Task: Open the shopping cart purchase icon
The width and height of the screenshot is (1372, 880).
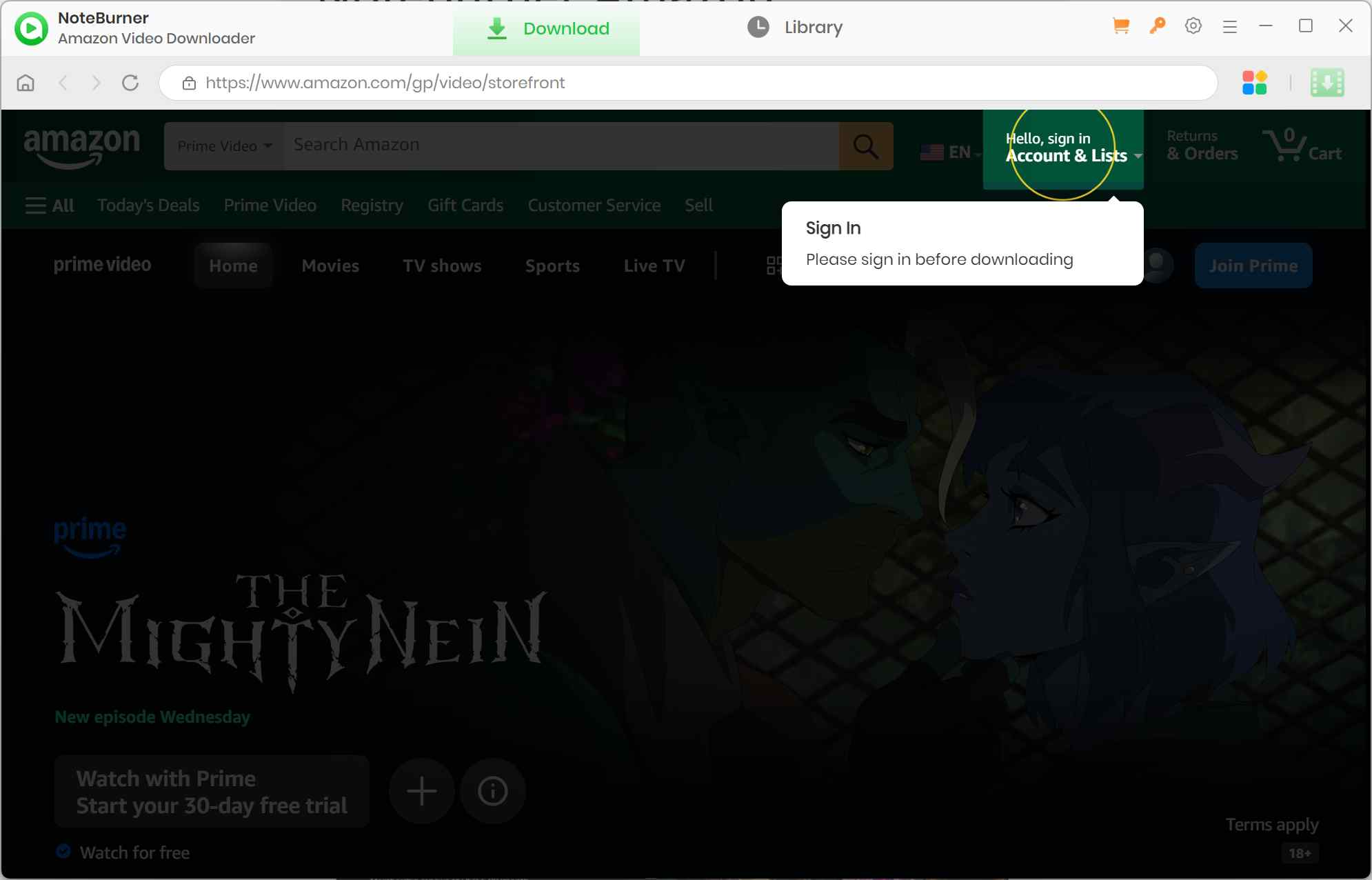Action: (1120, 26)
